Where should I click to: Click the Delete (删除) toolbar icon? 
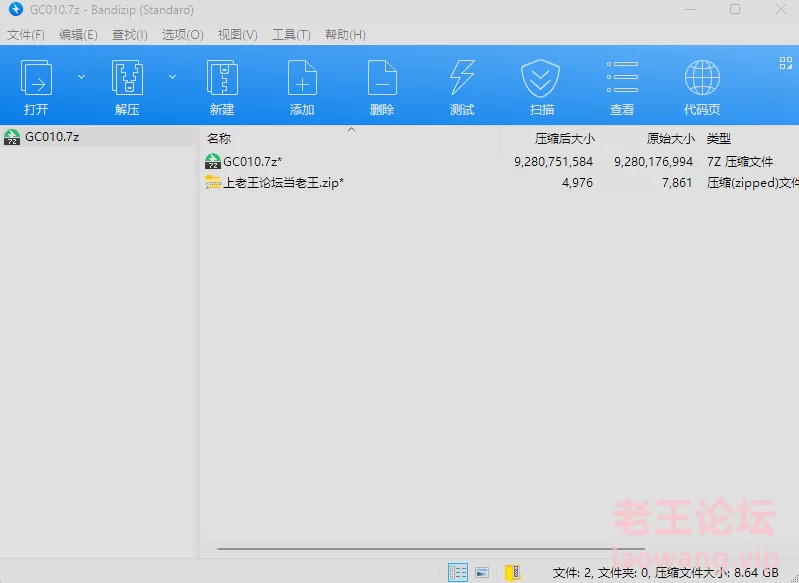[x=382, y=77]
